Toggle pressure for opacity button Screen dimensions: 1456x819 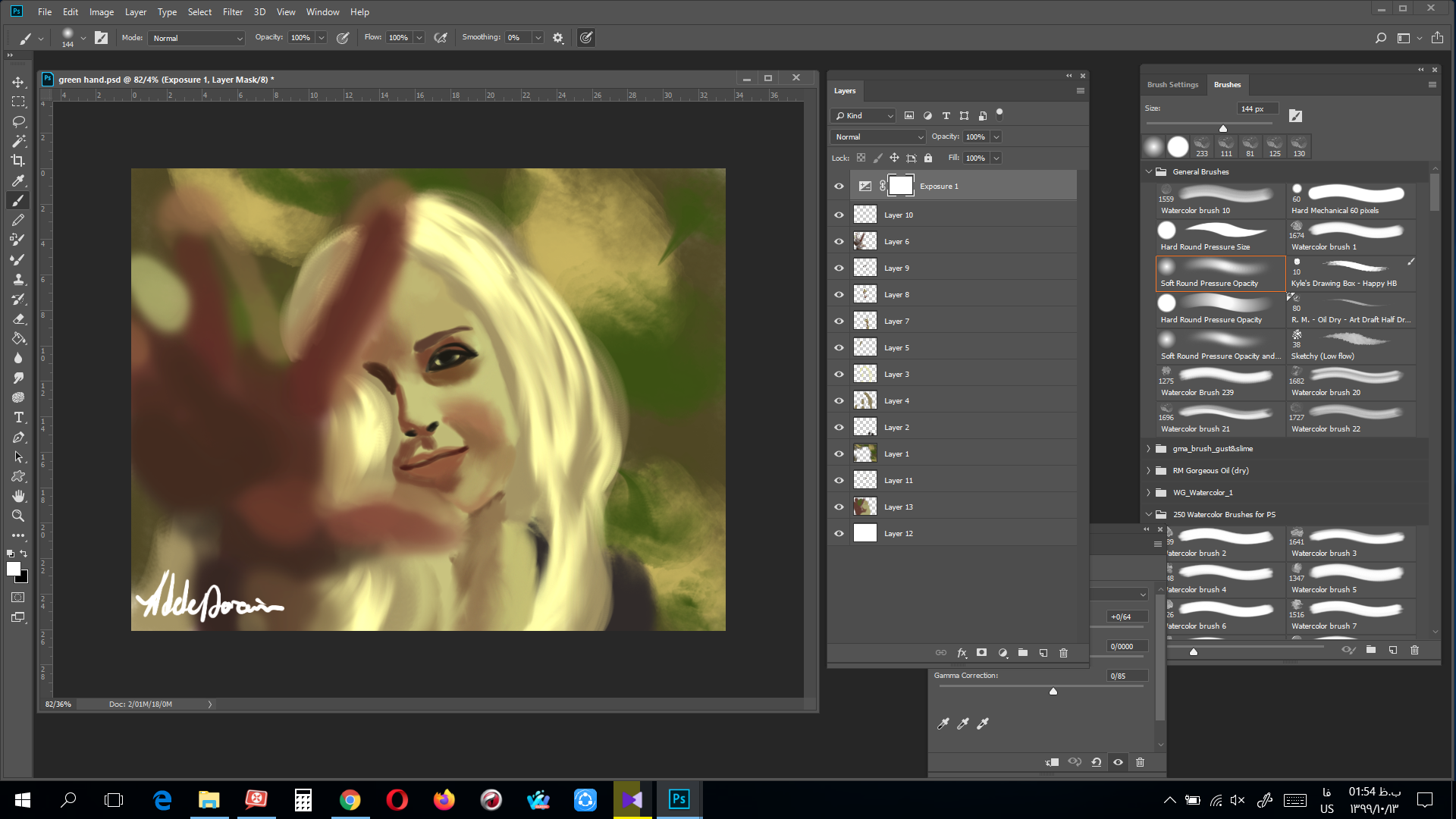[343, 38]
